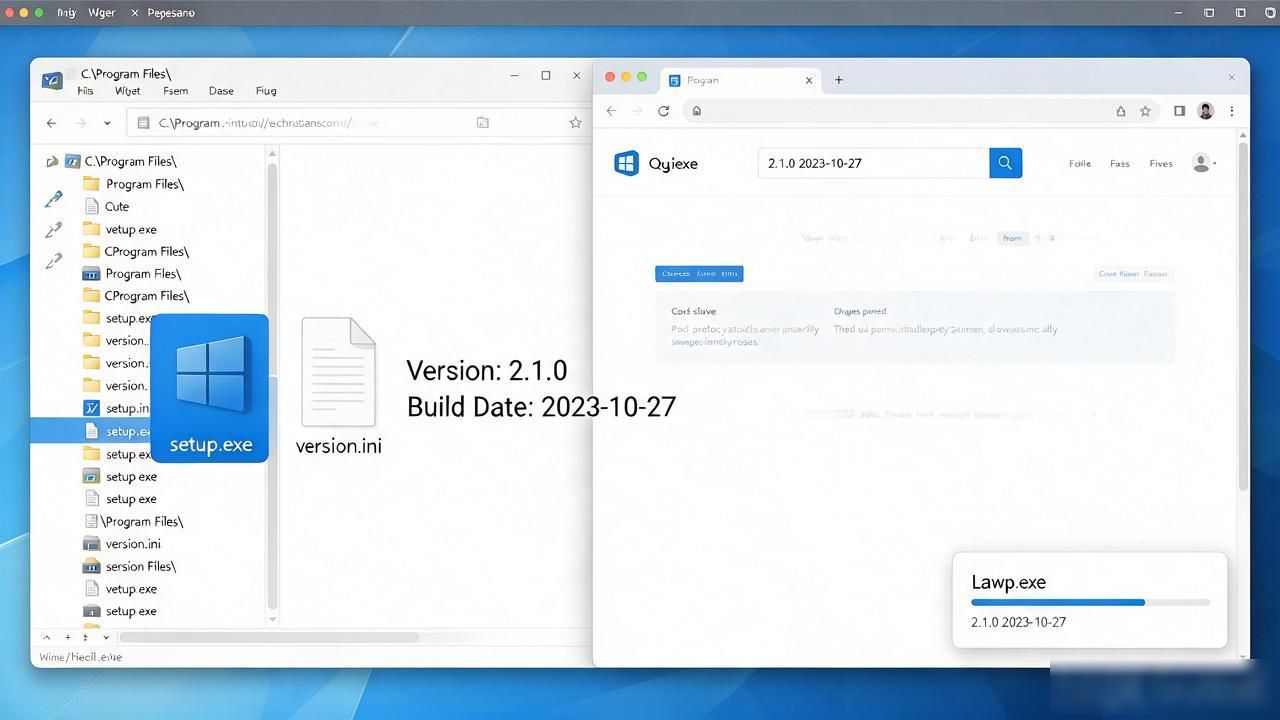Reload the page in the browser window

[663, 111]
